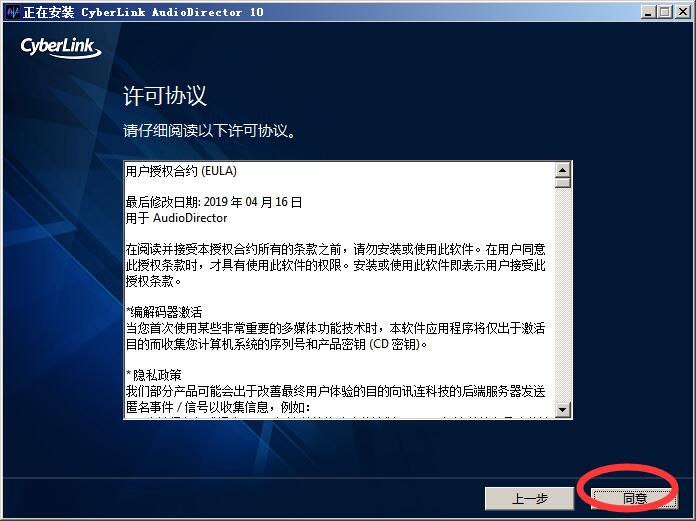Image resolution: width=696 pixels, height=521 pixels.
Task: Go back with the 上一步 button
Action: pyautogui.click(x=529, y=499)
